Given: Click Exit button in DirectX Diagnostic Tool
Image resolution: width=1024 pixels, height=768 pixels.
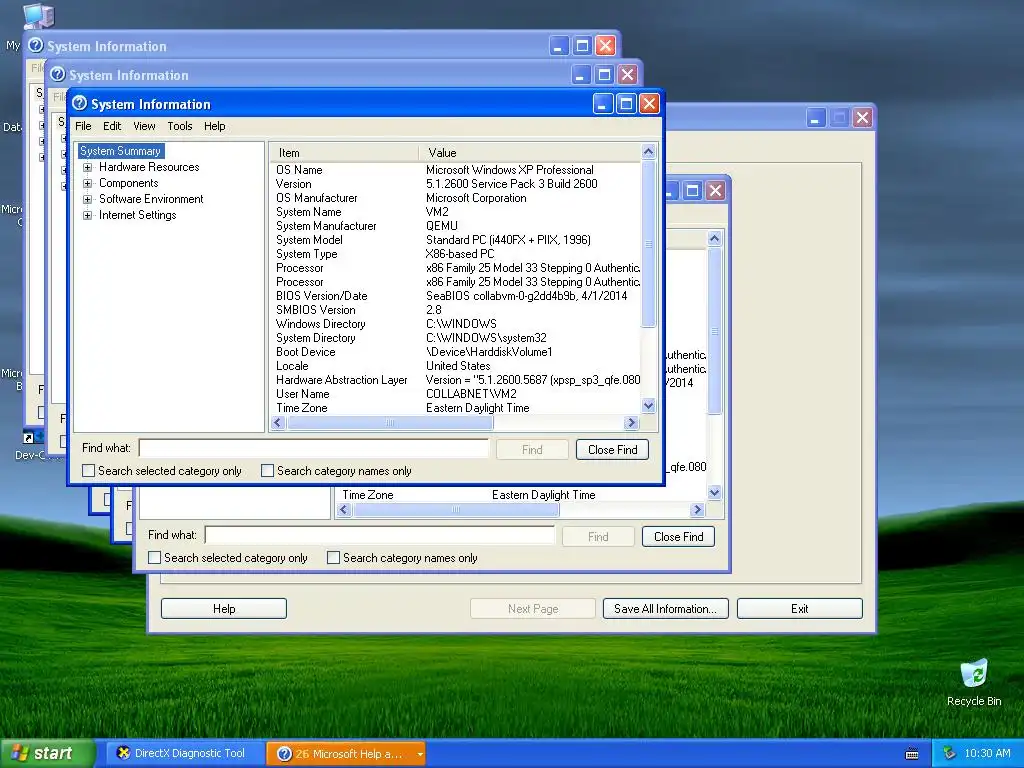Looking at the screenshot, I should pos(799,609).
